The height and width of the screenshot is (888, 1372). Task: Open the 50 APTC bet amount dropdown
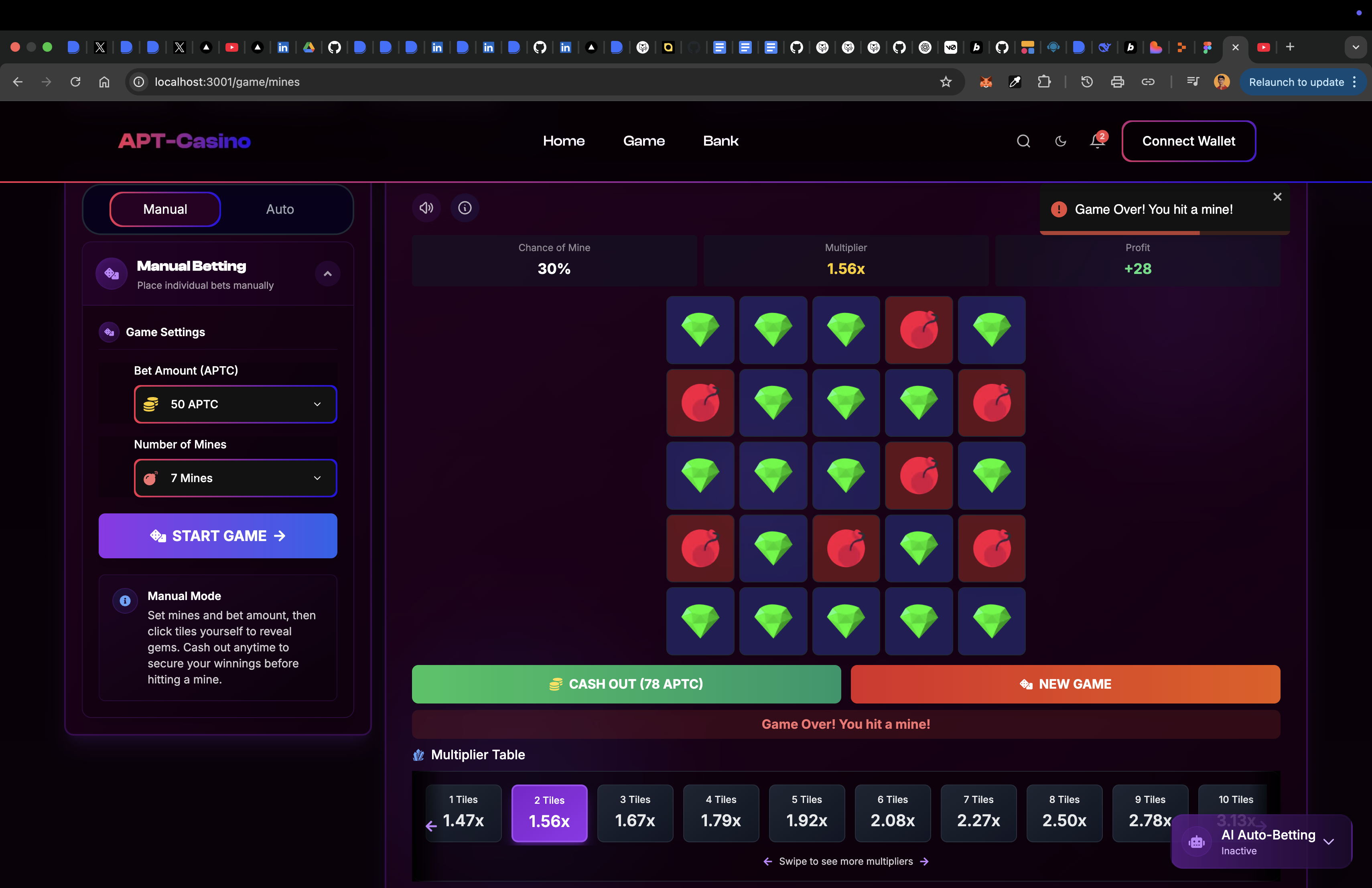point(235,404)
